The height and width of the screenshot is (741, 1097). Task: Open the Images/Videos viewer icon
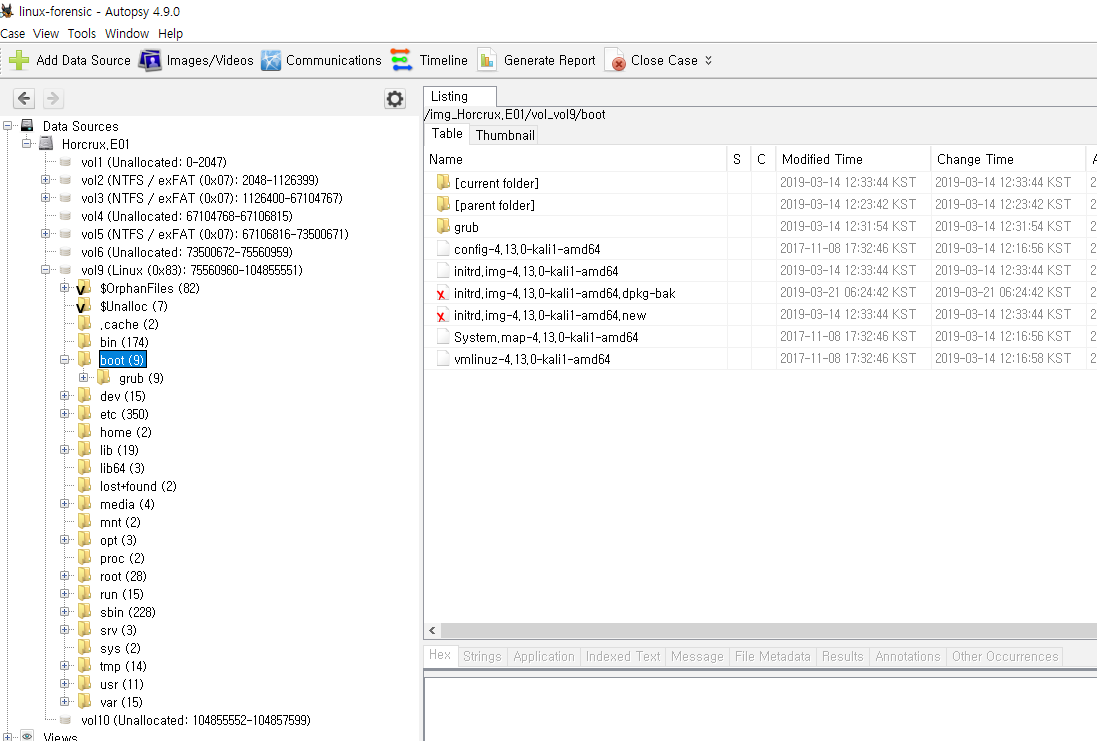pos(150,60)
